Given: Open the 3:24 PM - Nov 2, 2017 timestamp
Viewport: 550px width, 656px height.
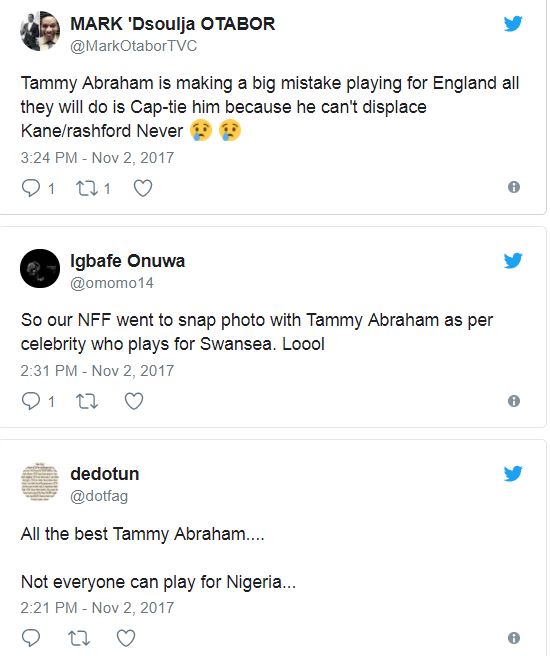Looking at the screenshot, I should (x=97, y=158).
